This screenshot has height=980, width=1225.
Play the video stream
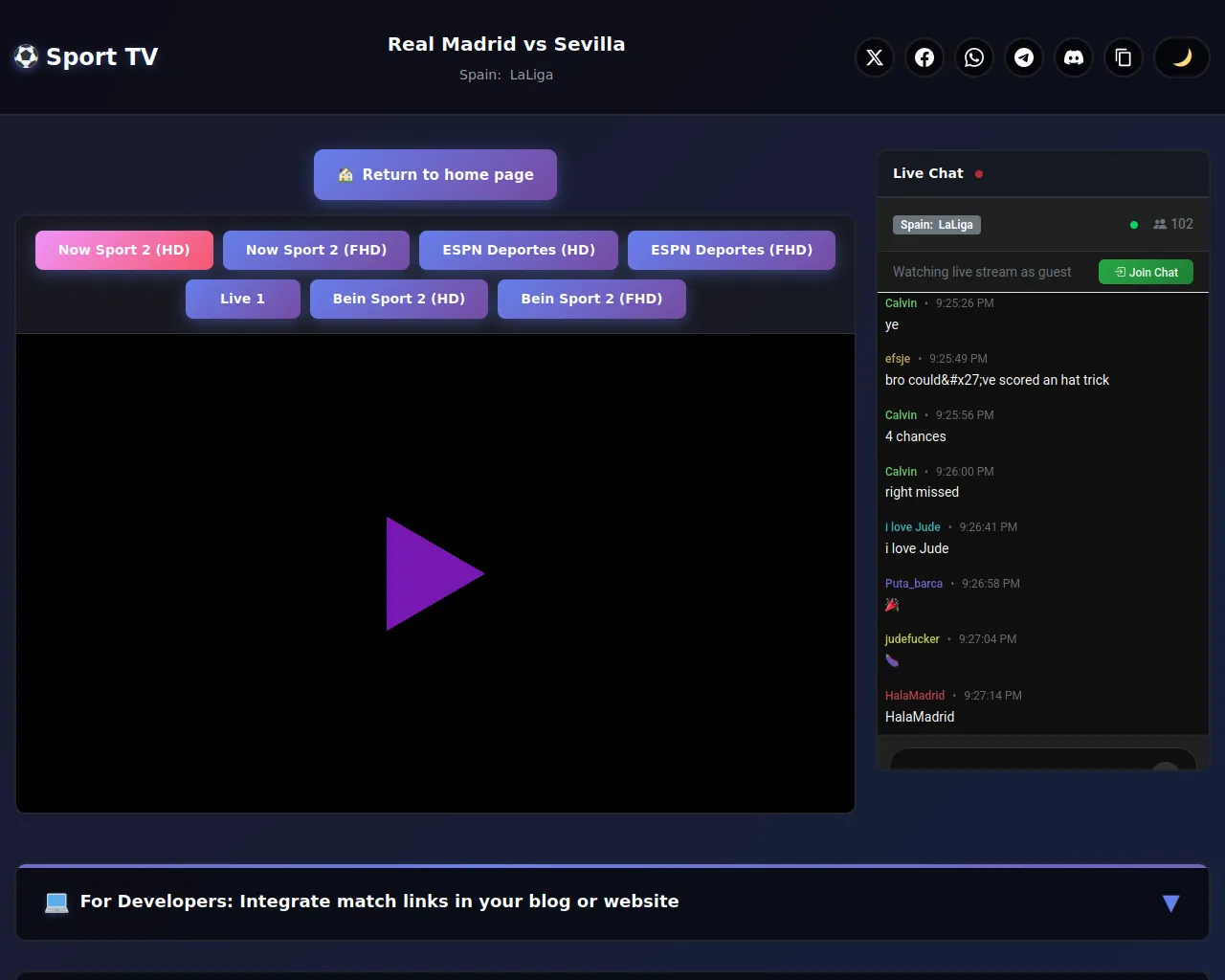tap(434, 573)
